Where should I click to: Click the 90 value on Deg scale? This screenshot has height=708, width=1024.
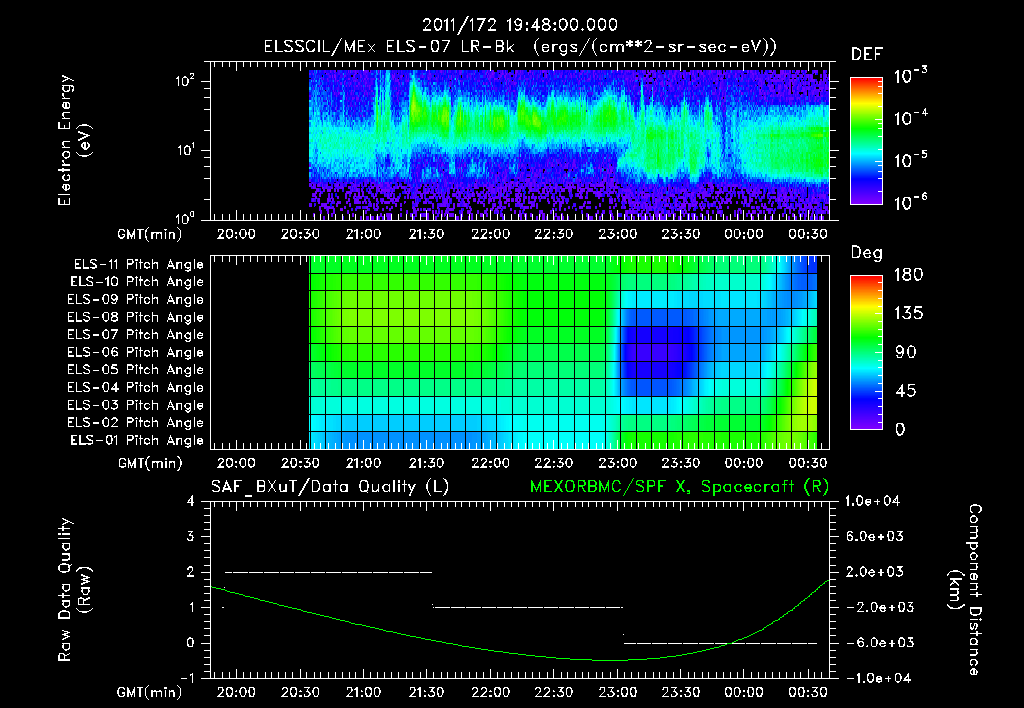(904, 352)
